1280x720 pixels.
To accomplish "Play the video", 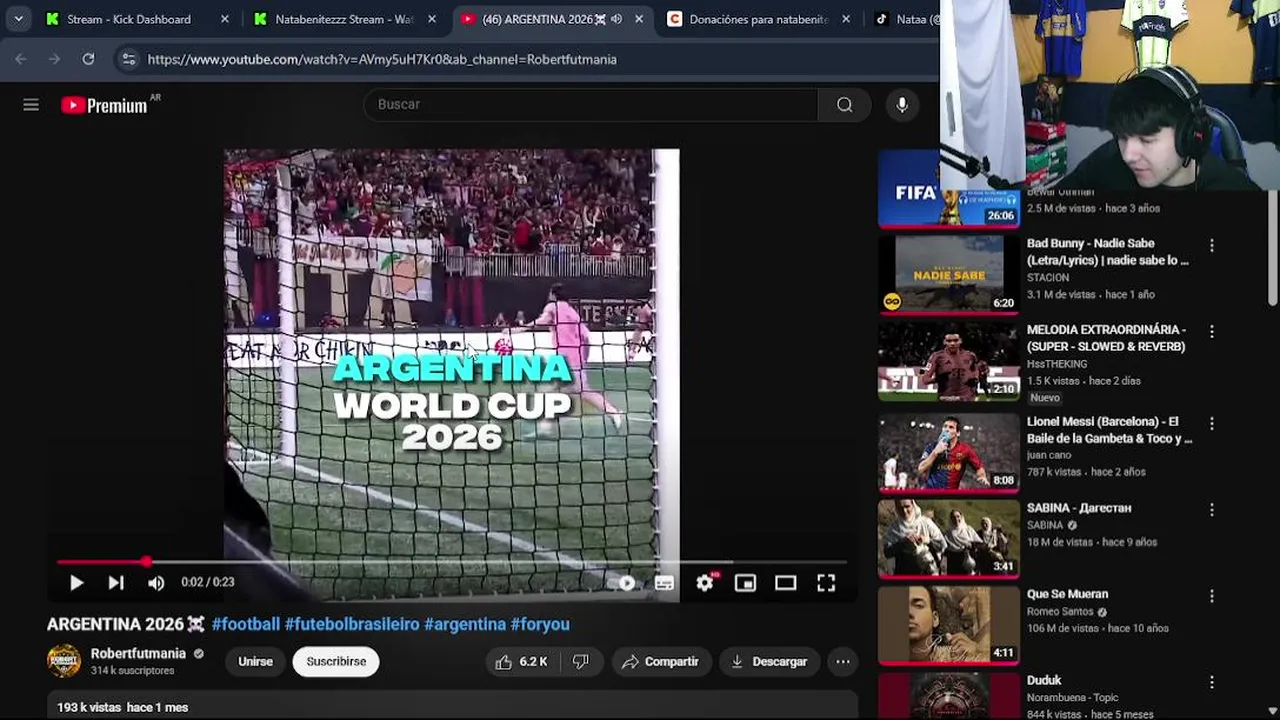I will click(76, 583).
